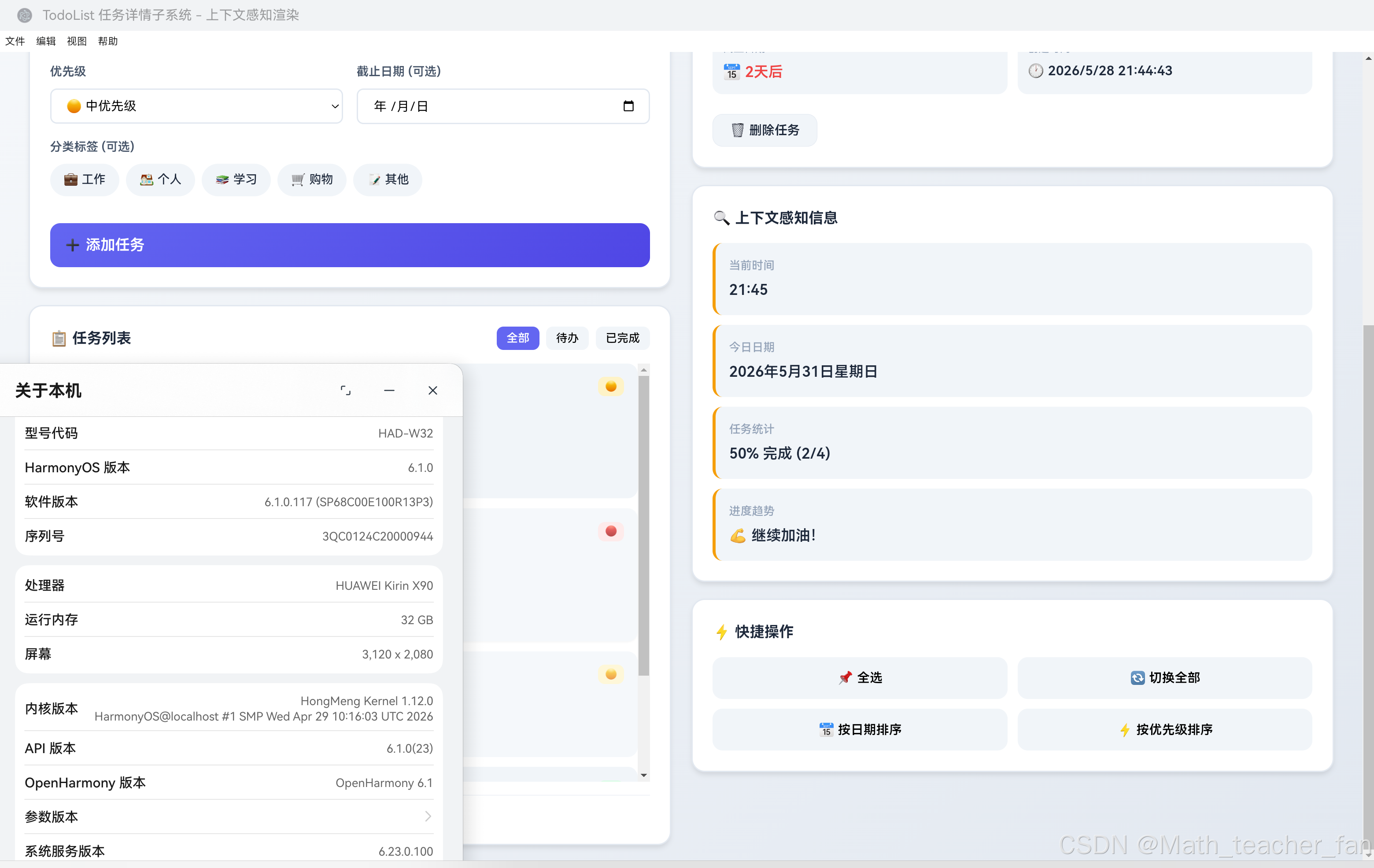The width and height of the screenshot is (1374, 868).
Task: Click the software version 6.1.0.117 value
Action: click(349, 502)
